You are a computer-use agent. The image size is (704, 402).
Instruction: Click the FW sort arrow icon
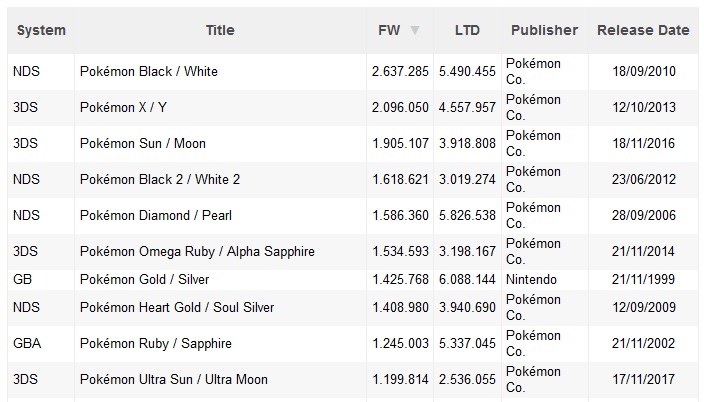pos(415,31)
